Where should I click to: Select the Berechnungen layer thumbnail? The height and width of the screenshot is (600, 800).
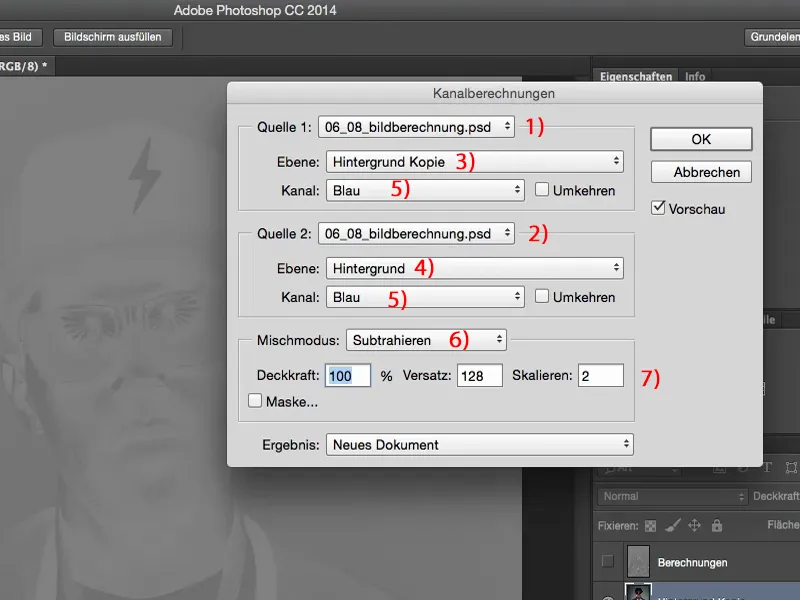(x=638, y=562)
